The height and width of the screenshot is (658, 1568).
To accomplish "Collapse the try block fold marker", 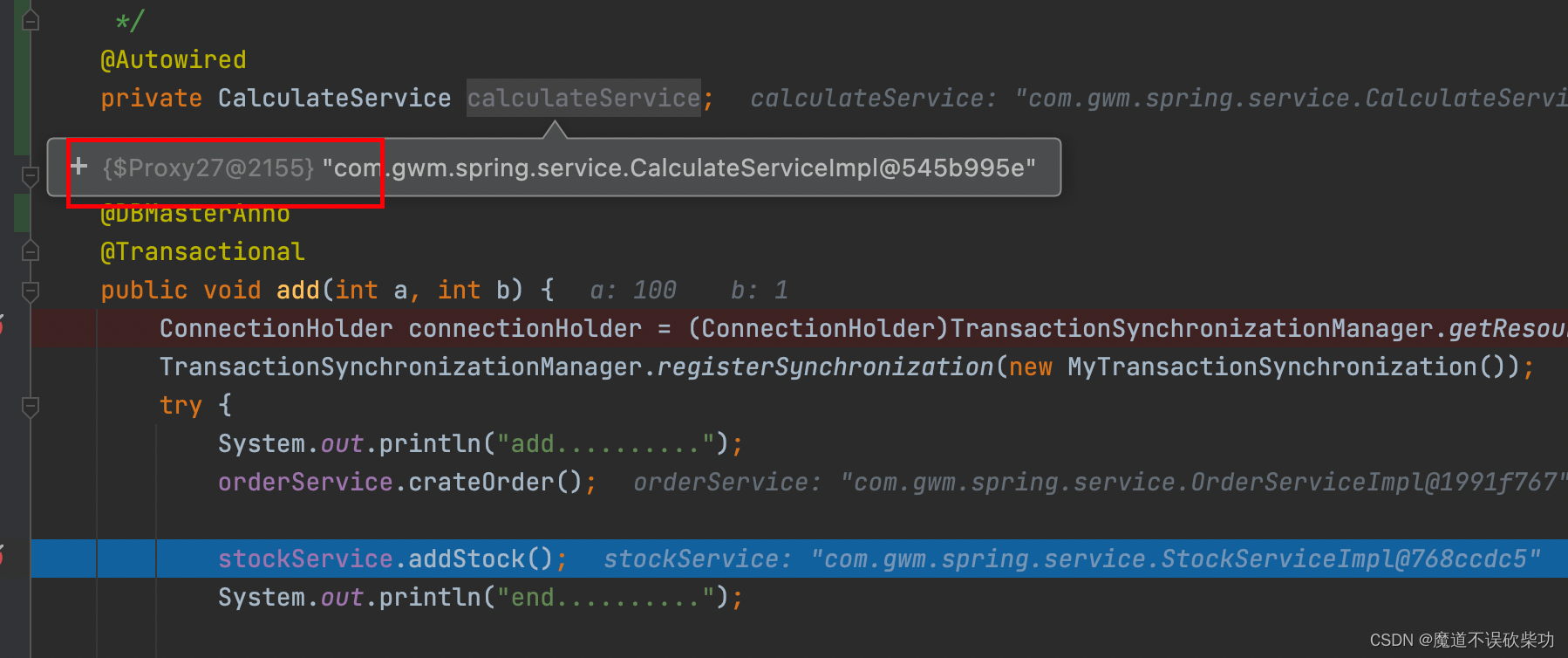I will pos(31,406).
